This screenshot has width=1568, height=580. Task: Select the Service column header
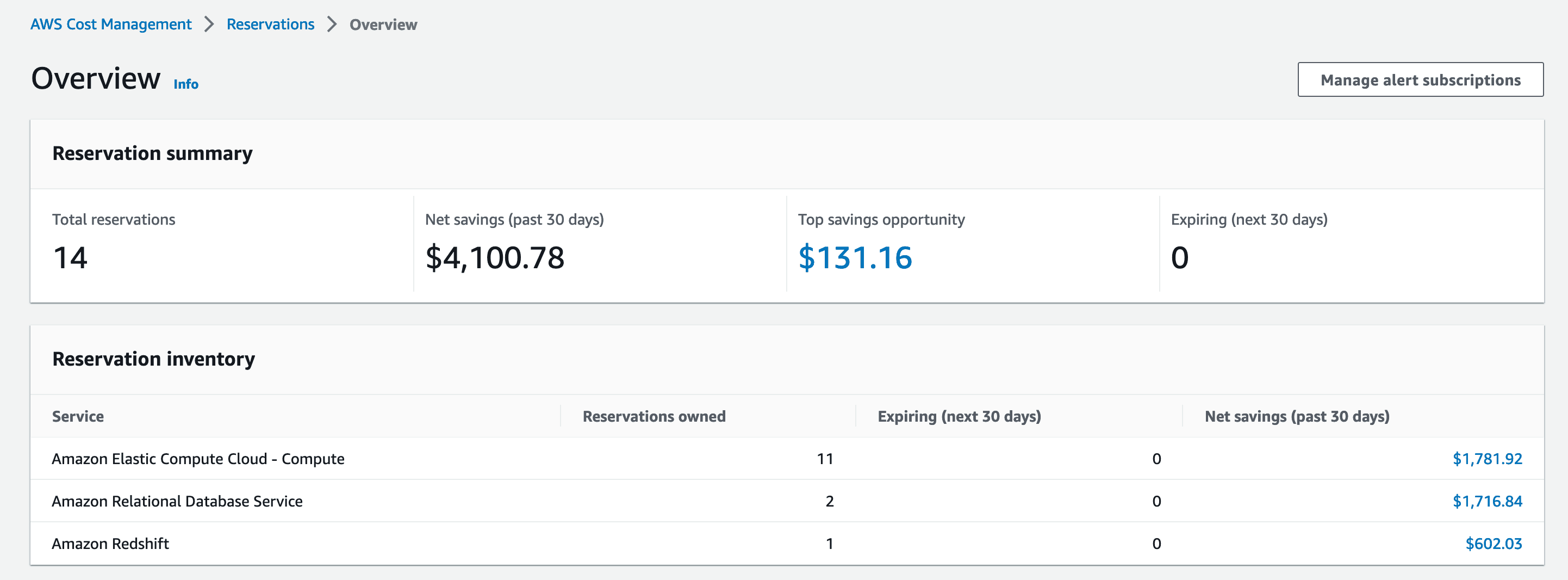coord(78,416)
